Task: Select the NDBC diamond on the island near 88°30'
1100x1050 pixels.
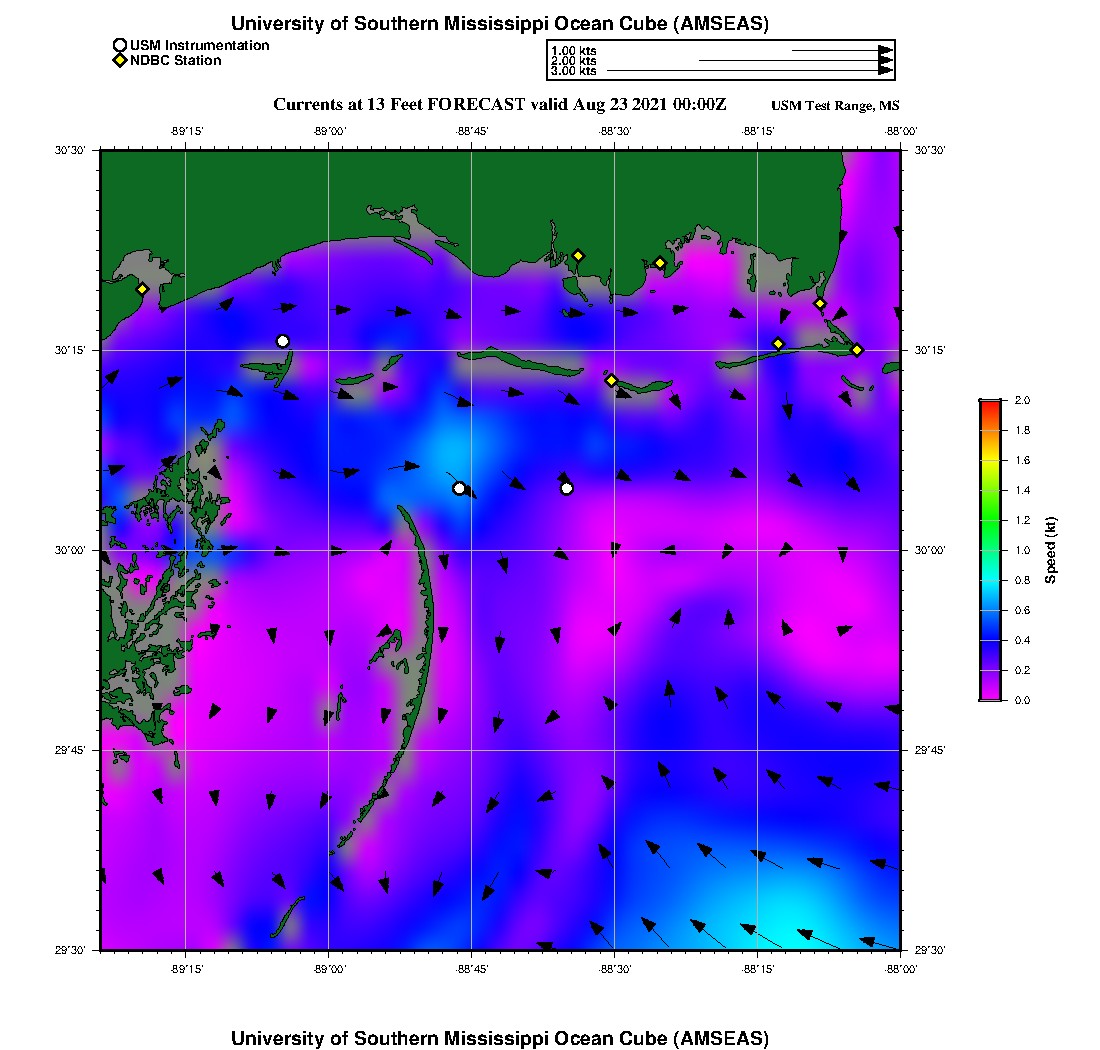Action: 611,380
